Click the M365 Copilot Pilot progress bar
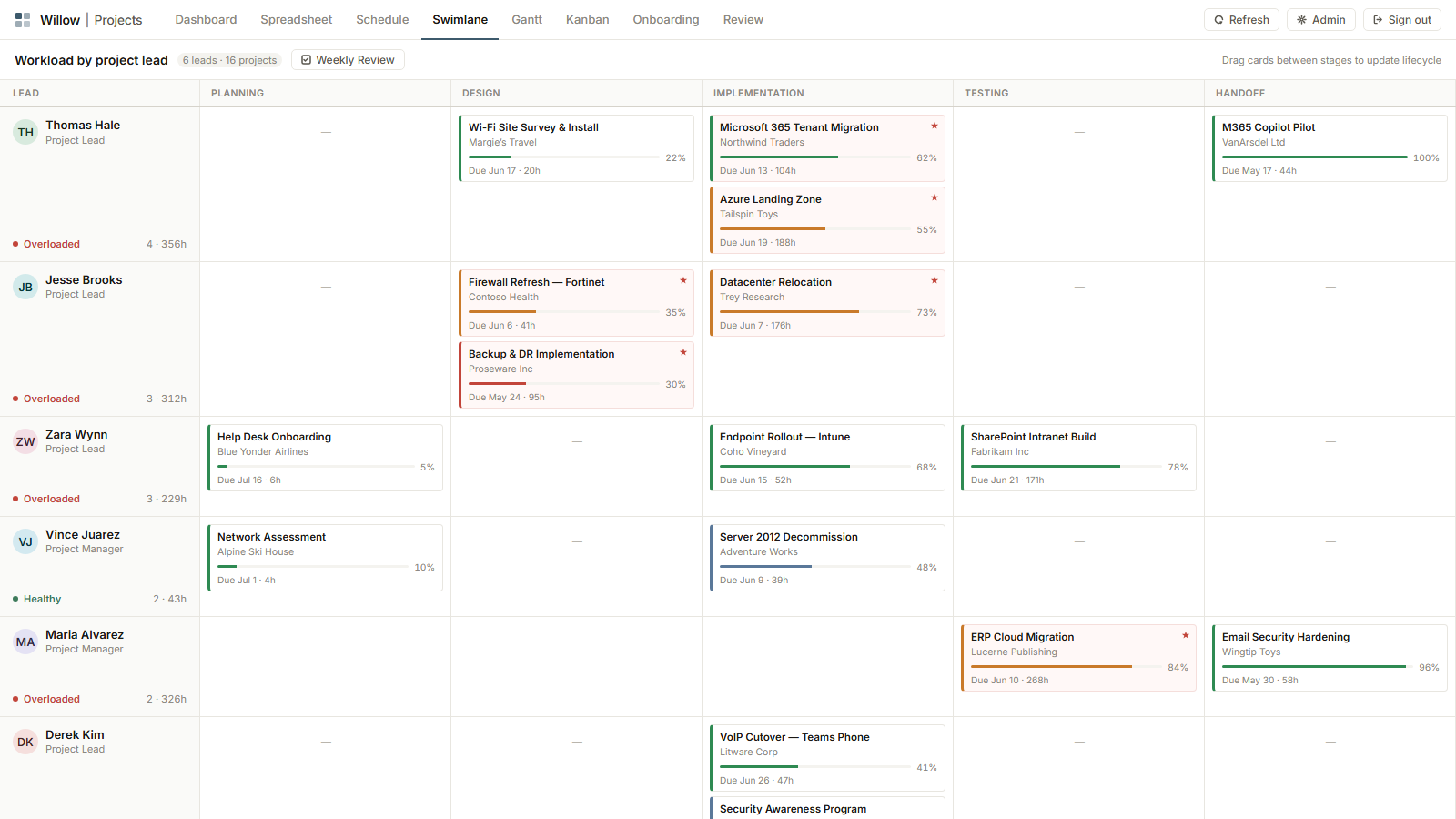 click(1315, 157)
